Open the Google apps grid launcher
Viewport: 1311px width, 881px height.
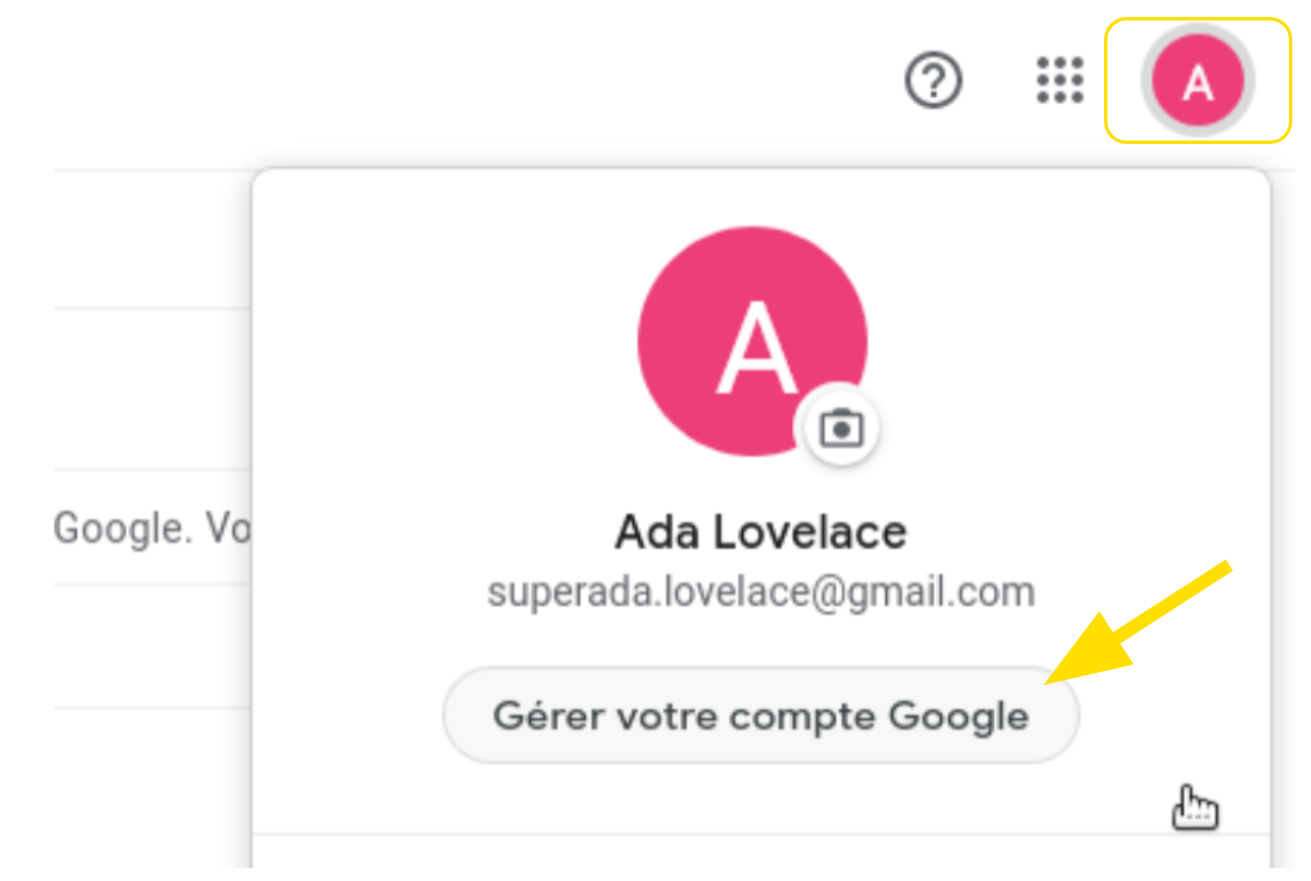[x=1060, y=80]
